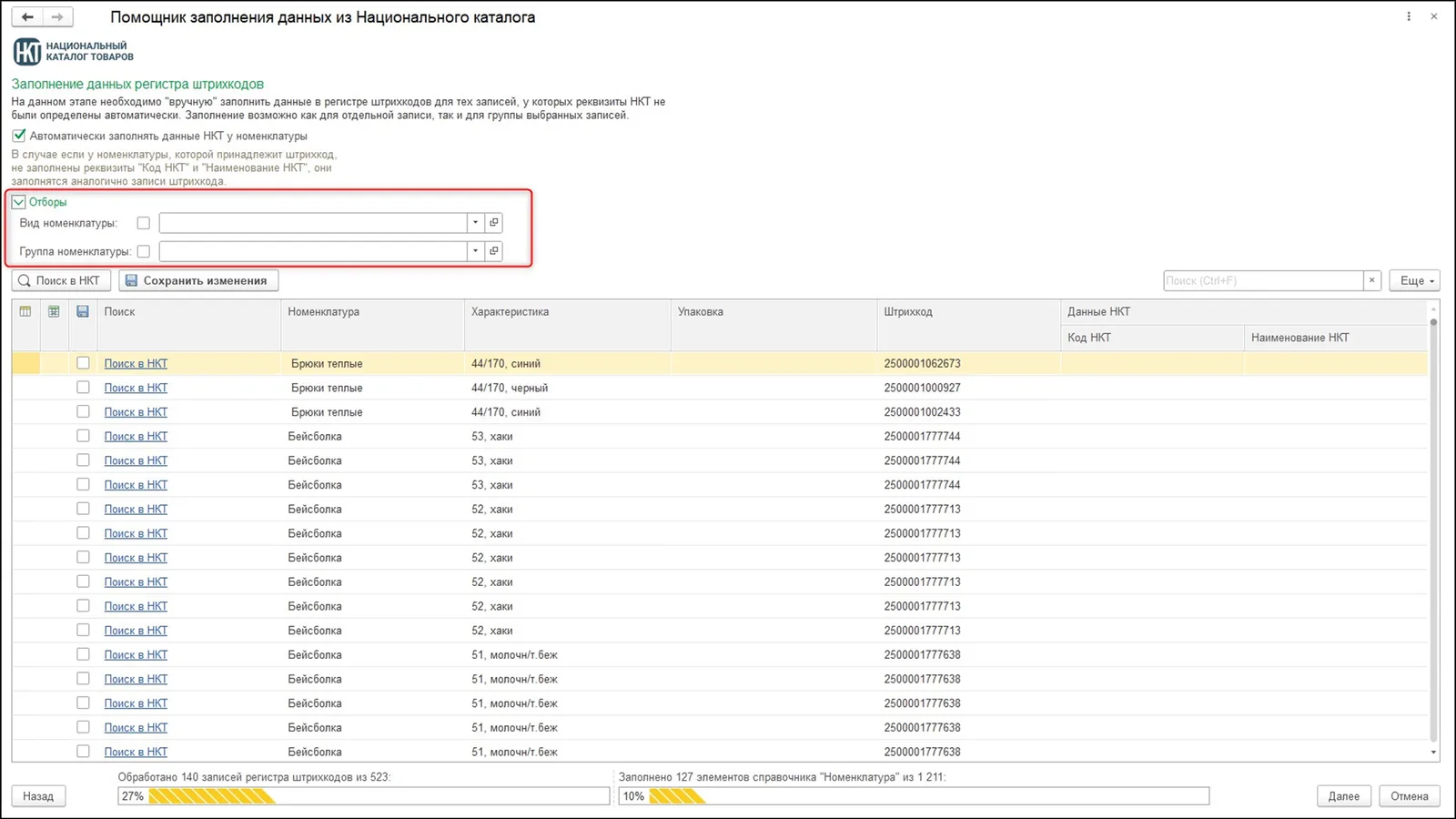This screenshot has width=1456, height=819.
Task: Save changes with Сохранить изменения
Action: point(198,280)
